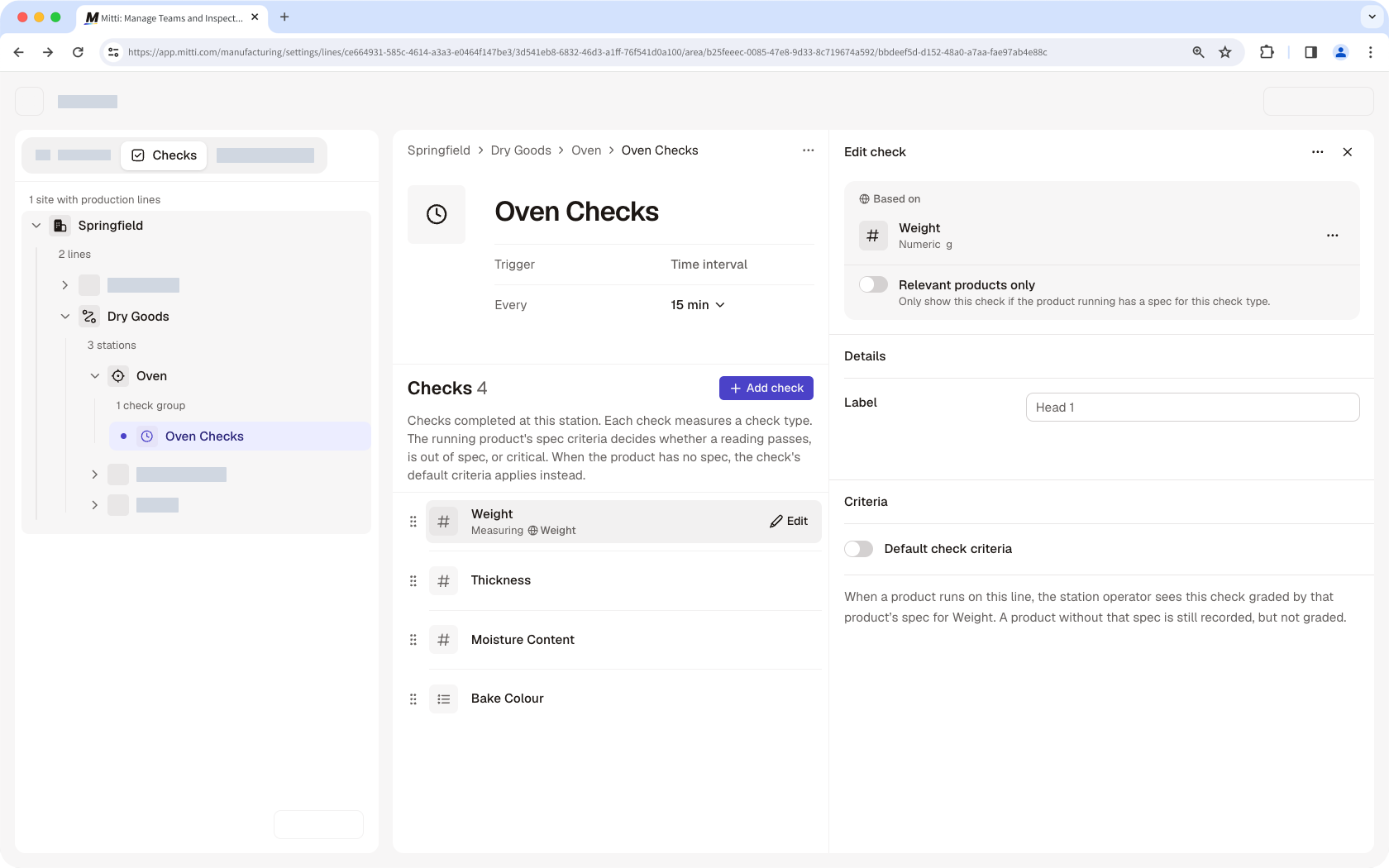
Task: Click the Oven station target icon
Action: pyautogui.click(x=118, y=376)
